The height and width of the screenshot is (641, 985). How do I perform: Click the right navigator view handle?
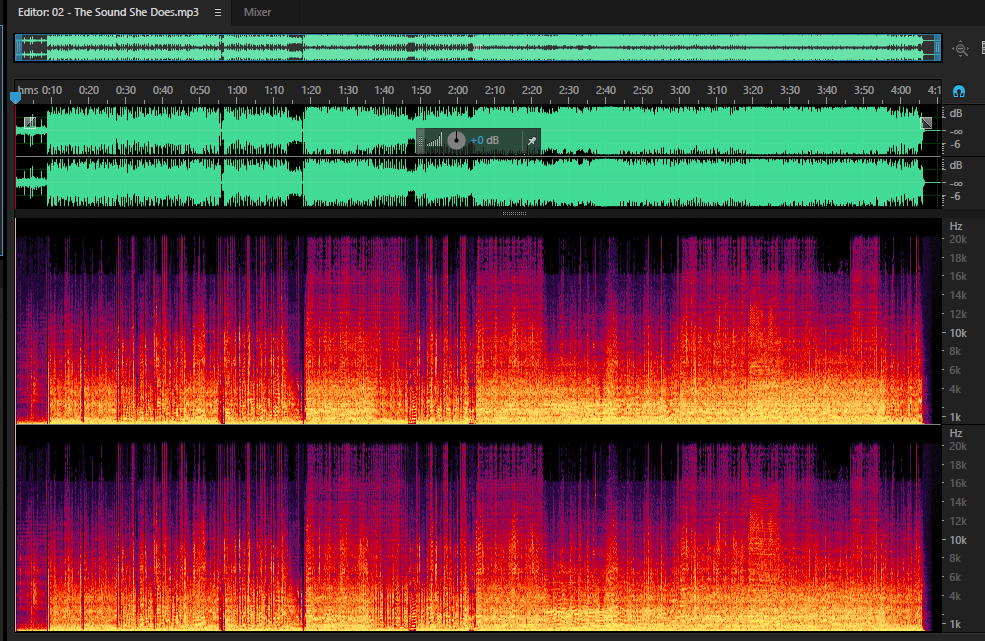pyautogui.click(x=937, y=48)
